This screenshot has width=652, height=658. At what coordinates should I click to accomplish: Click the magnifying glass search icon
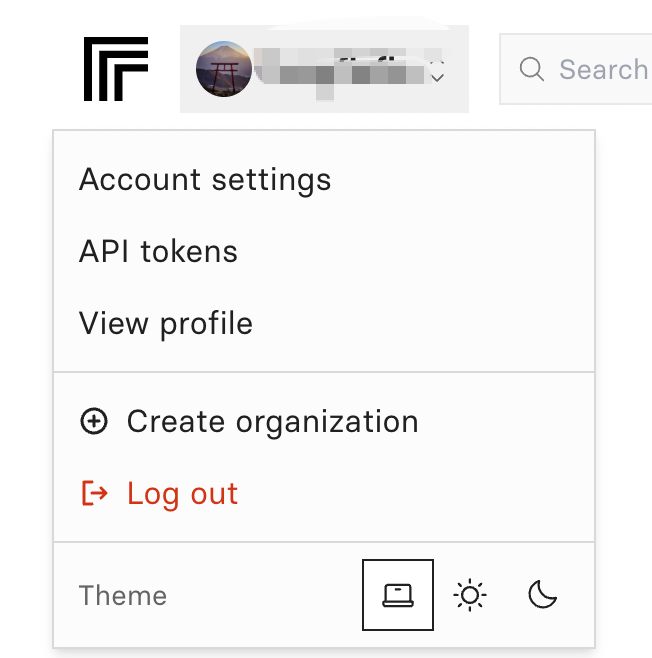pos(532,69)
